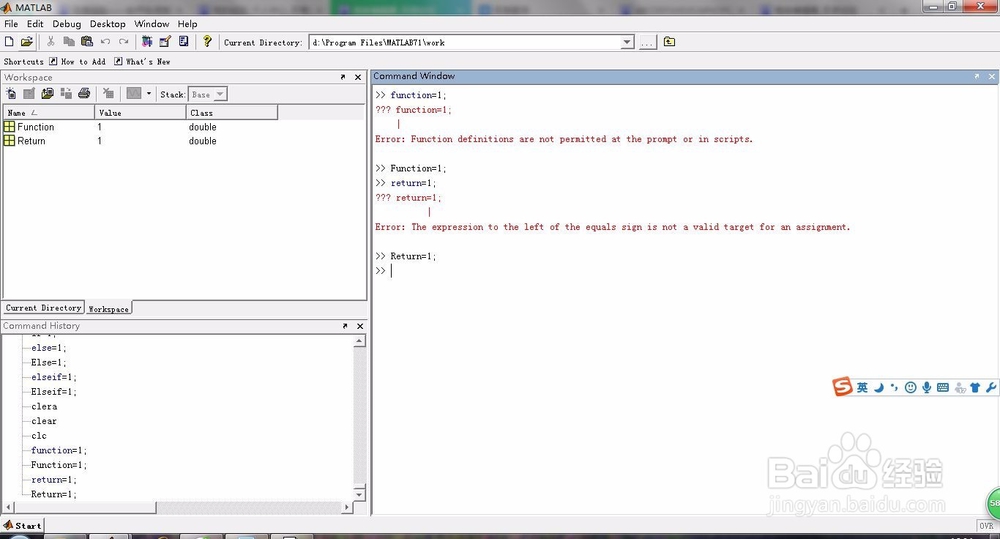Open the Edit menu
Viewport: 1000px width, 539px height.
click(x=35, y=24)
